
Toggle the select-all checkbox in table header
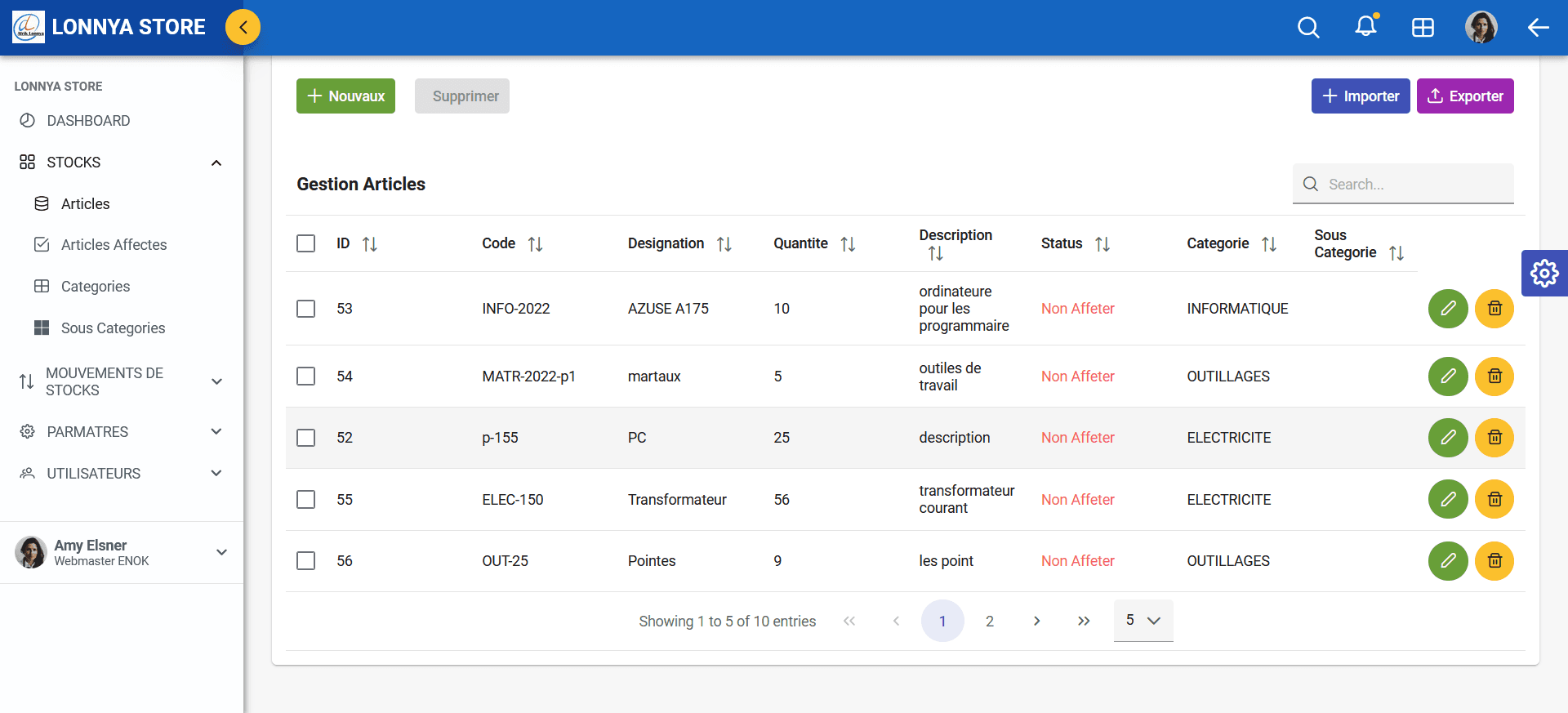point(306,243)
